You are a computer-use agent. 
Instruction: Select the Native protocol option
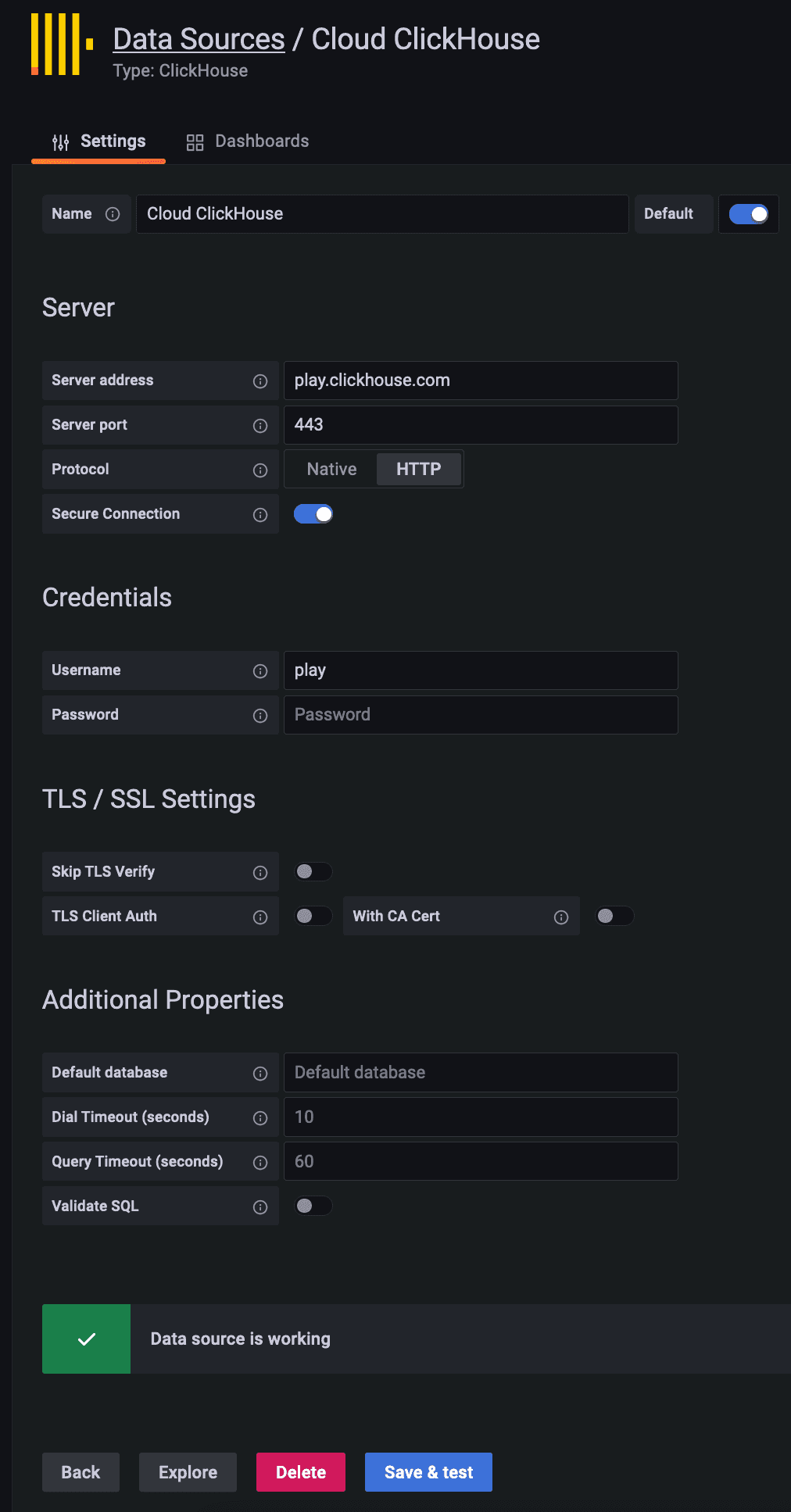click(x=331, y=469)
